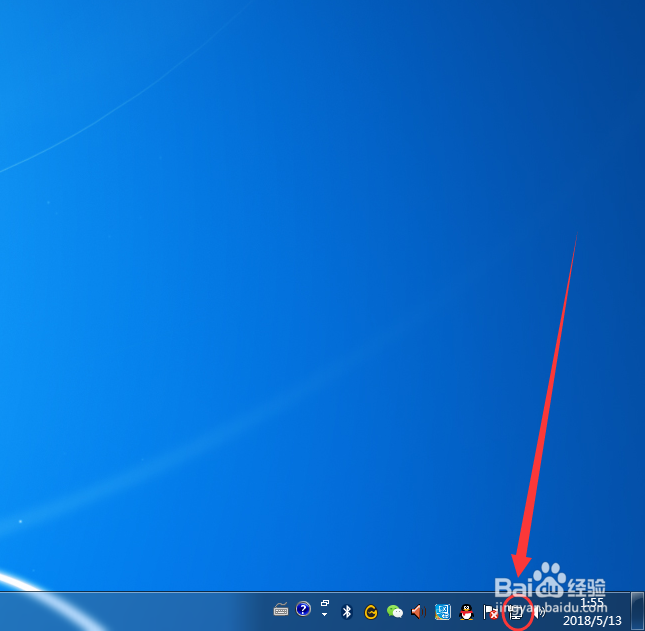Open the network connection tray icon
645x631 pixels.
pos(516,612)
